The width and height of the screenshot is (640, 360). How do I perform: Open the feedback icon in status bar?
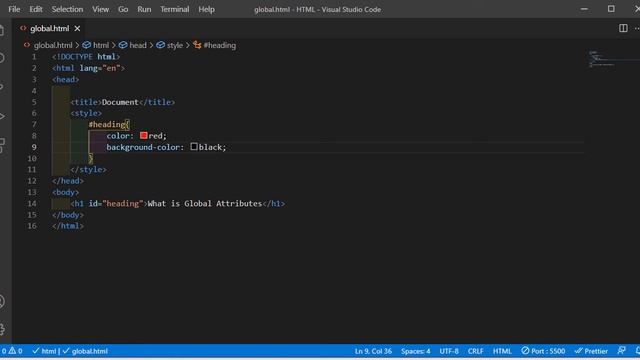[621, 351]
